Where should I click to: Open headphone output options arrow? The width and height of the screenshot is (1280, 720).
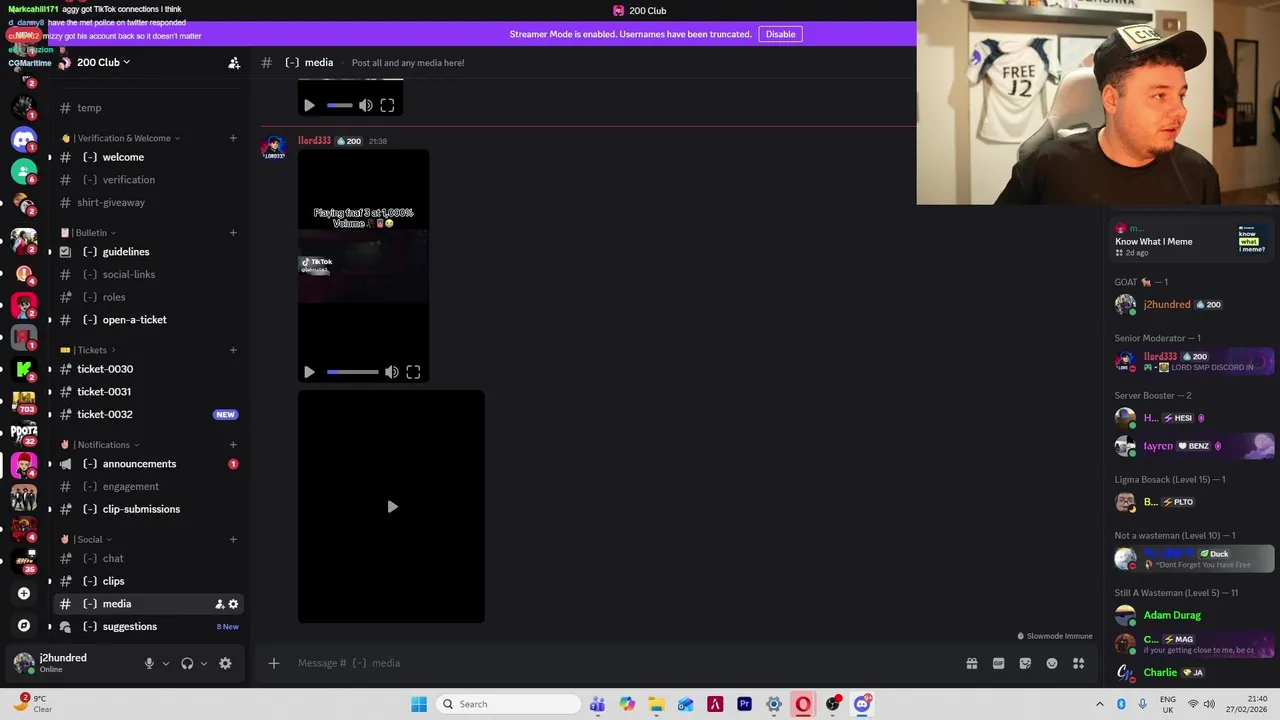coord(204,663)
